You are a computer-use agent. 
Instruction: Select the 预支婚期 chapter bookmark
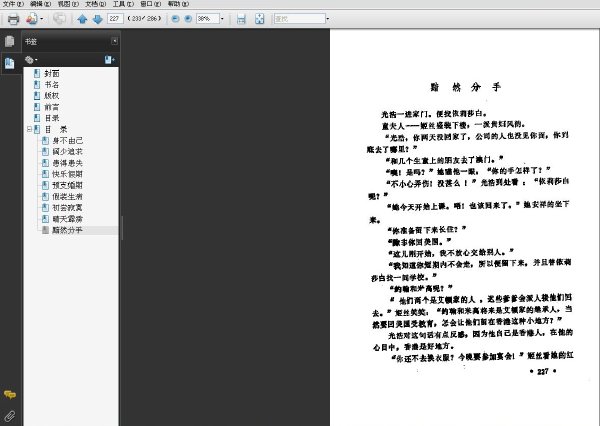pyautogui.click(x=67, y=185)
